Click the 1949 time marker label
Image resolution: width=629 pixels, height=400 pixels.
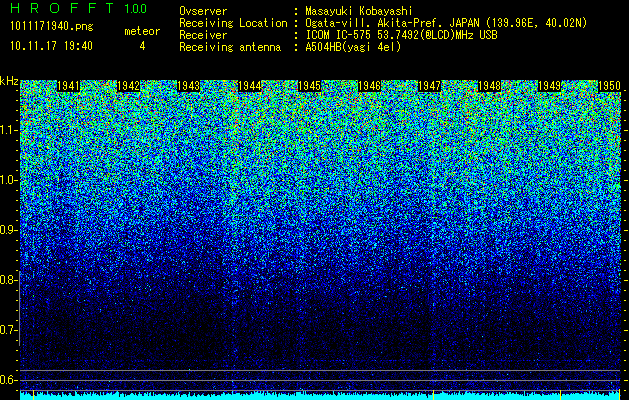[550, 86]
